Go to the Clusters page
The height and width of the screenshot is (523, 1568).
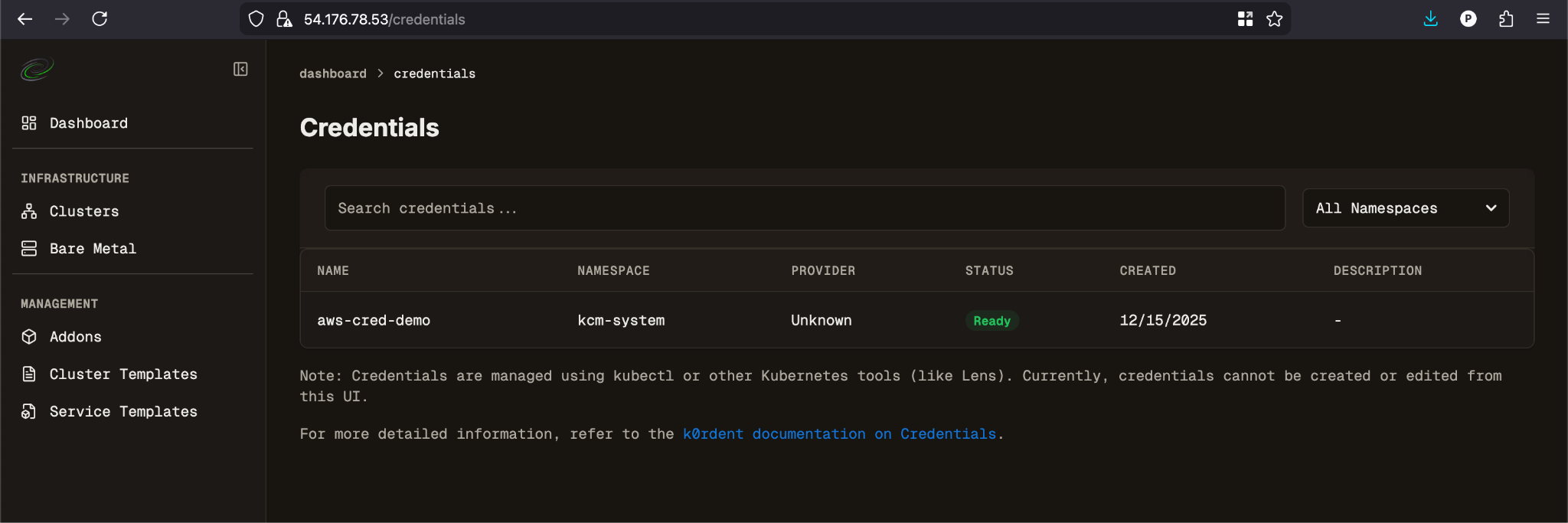[x=83, y=211]
